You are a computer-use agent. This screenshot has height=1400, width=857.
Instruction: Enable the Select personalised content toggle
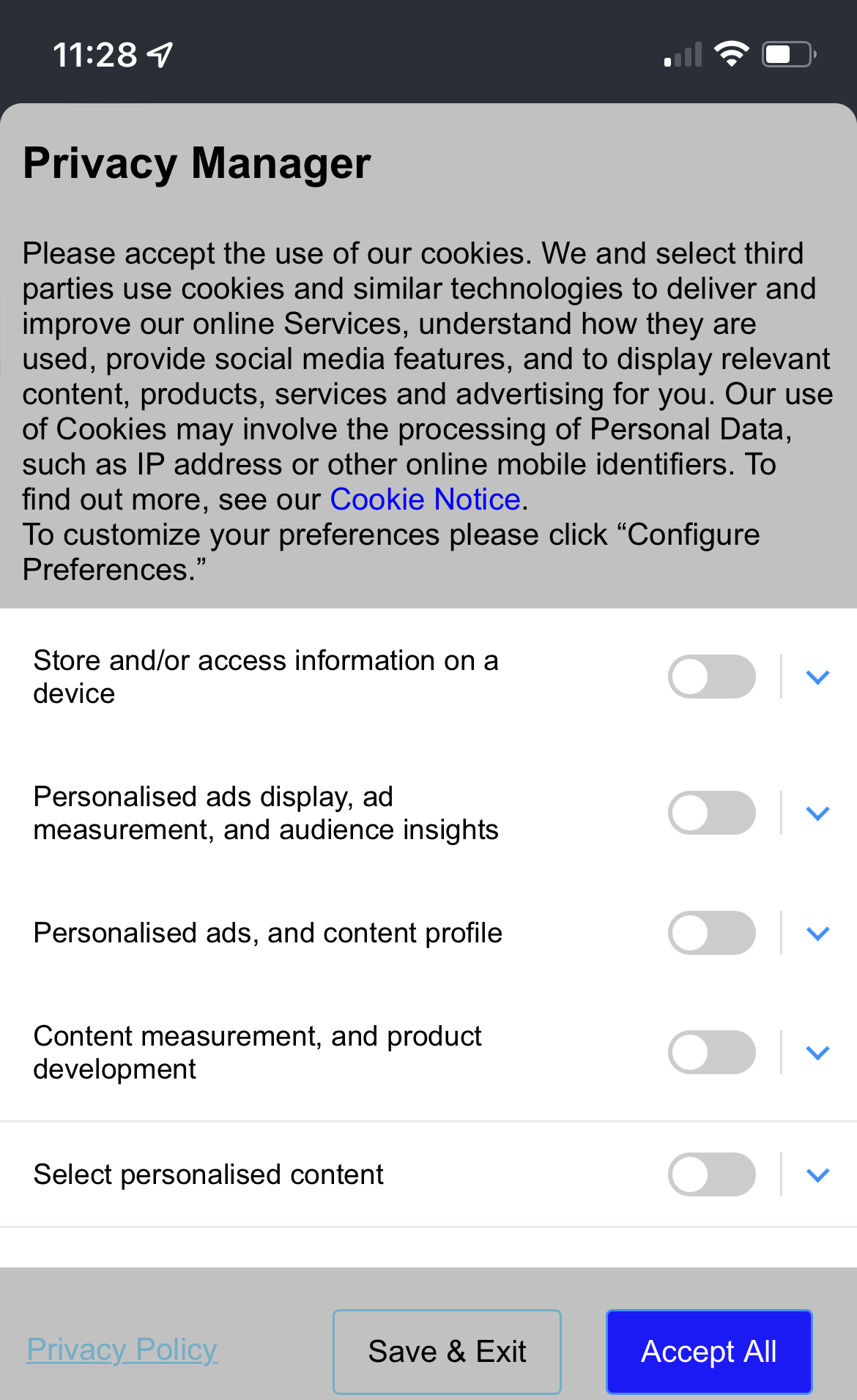tap(711, 1174)
